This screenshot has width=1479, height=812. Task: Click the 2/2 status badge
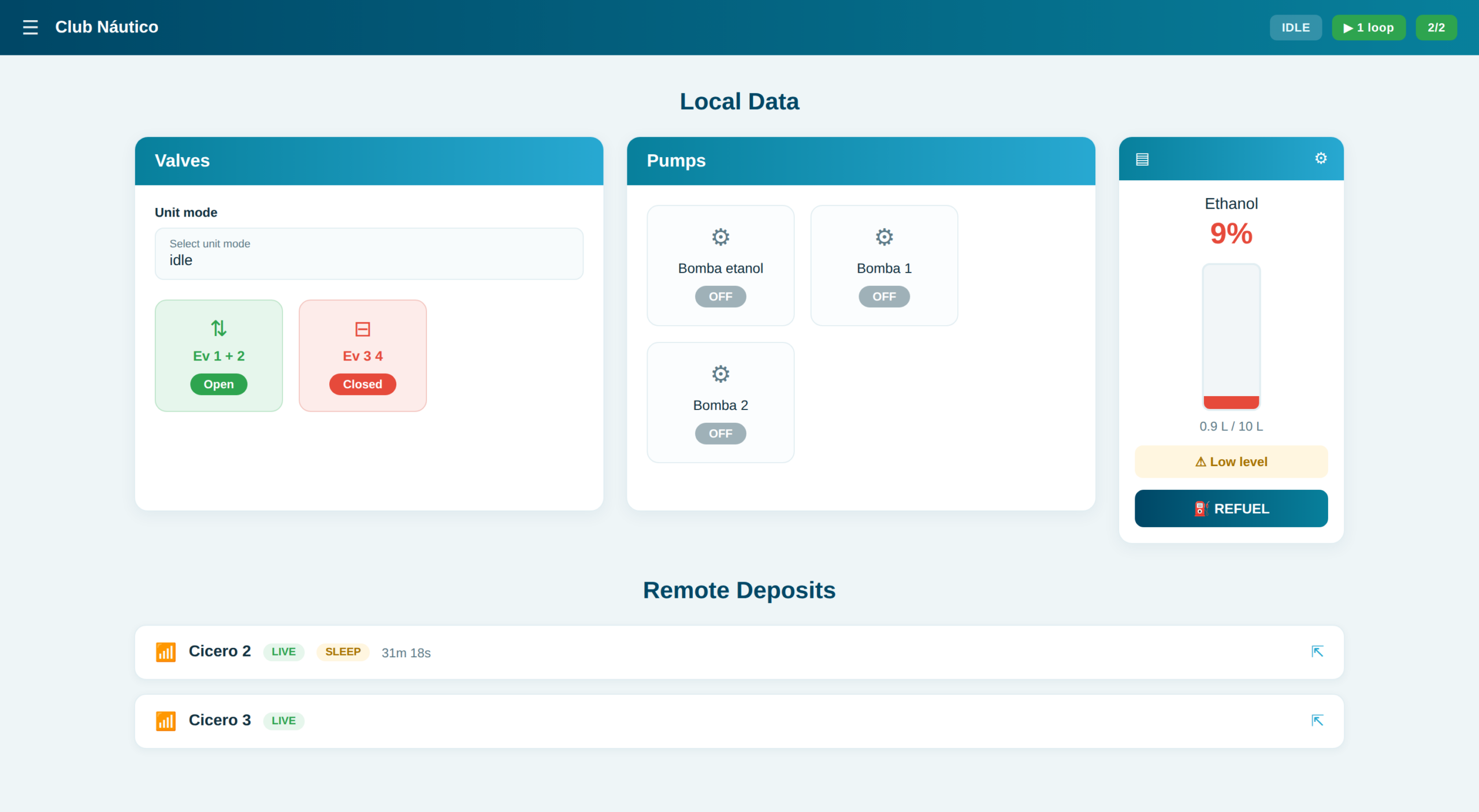pyautogui.click(x=1436, y=28)
